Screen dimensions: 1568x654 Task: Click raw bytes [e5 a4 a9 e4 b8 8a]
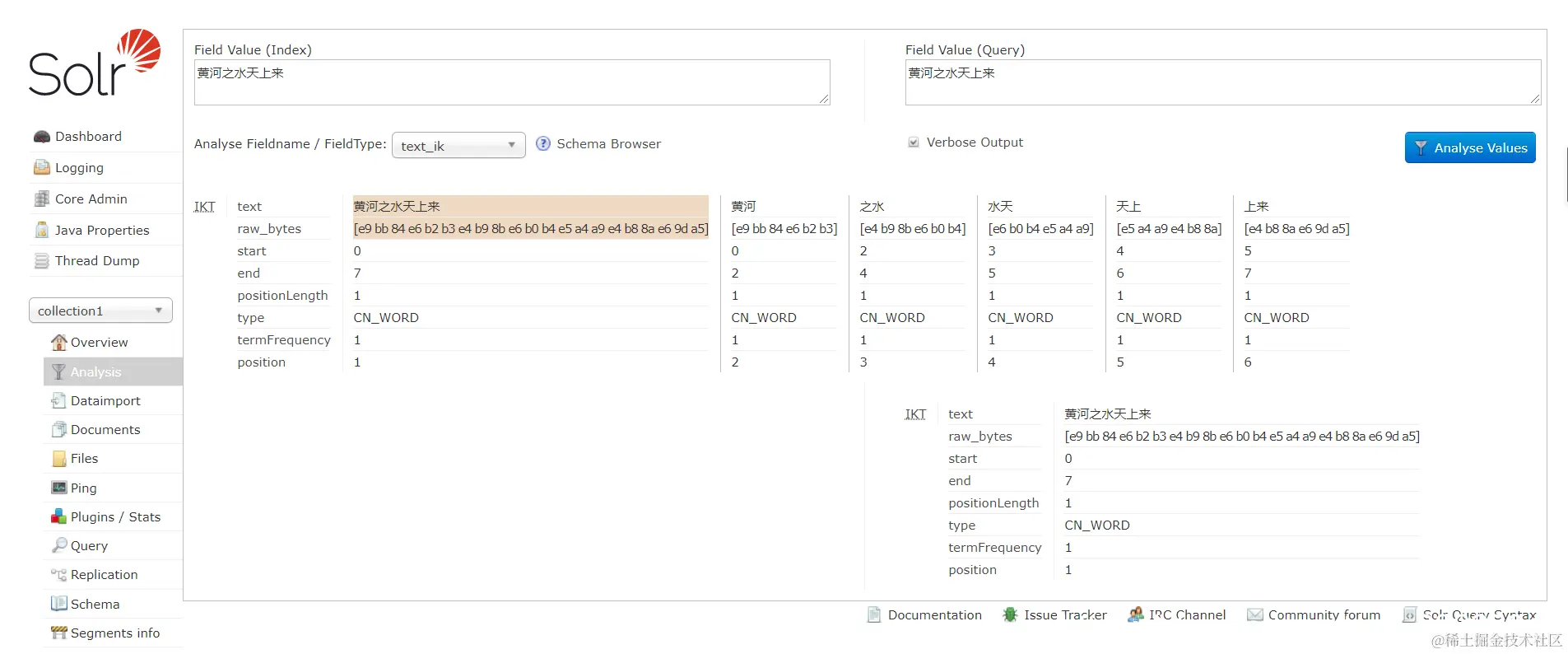pos(1169,229)
